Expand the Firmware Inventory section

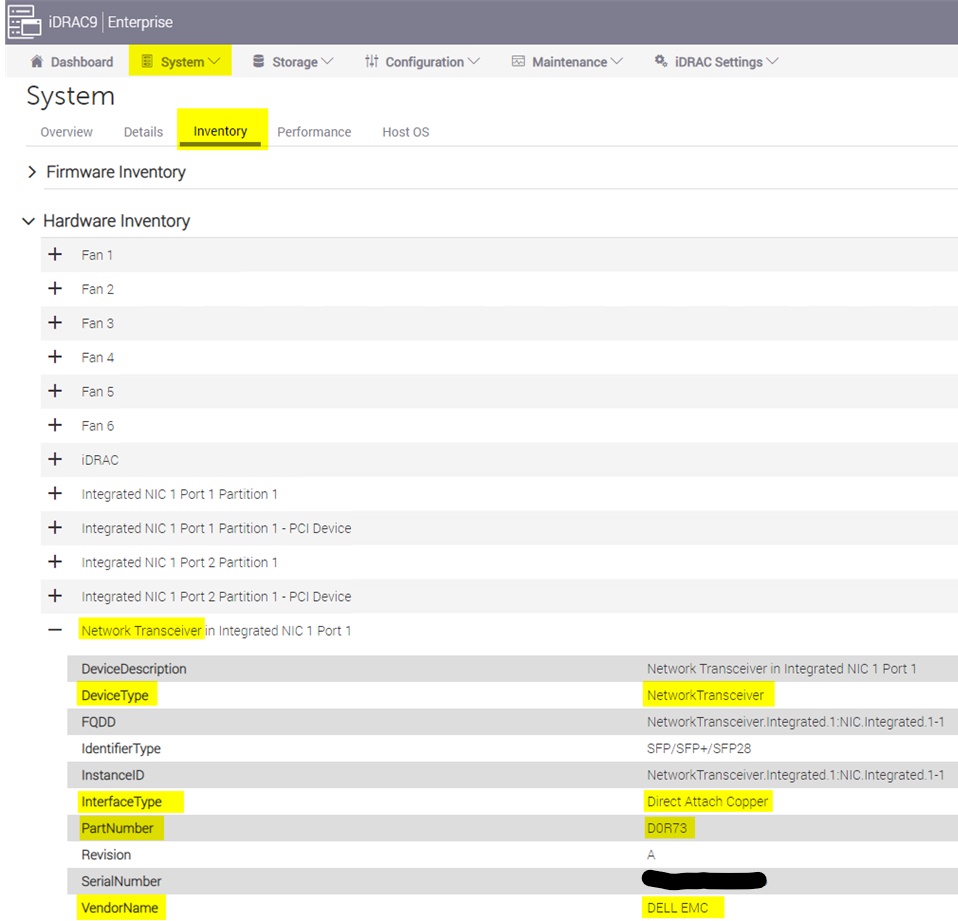coord(31,171)
